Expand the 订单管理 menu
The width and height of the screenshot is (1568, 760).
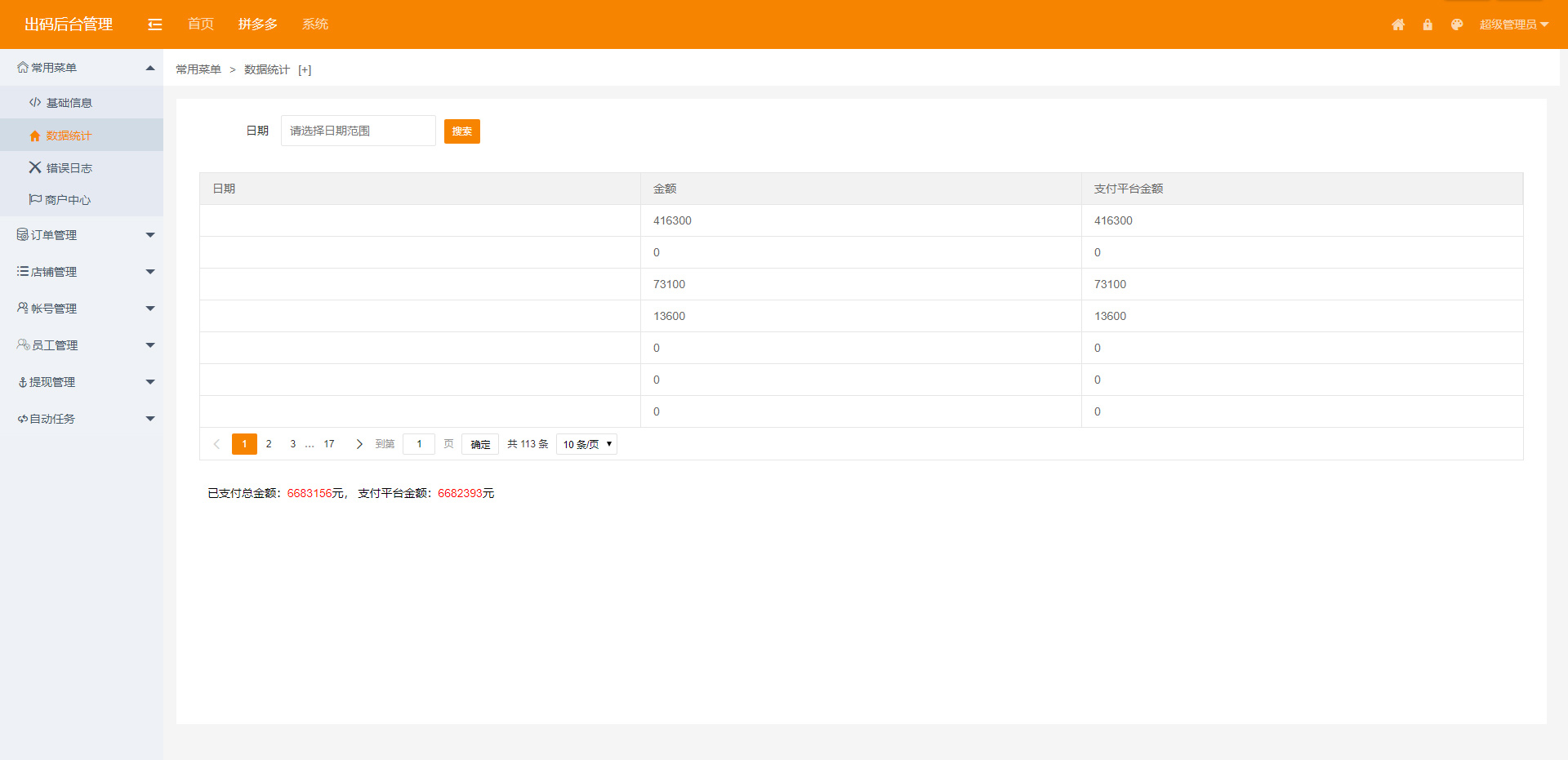[x=82, y=235]
